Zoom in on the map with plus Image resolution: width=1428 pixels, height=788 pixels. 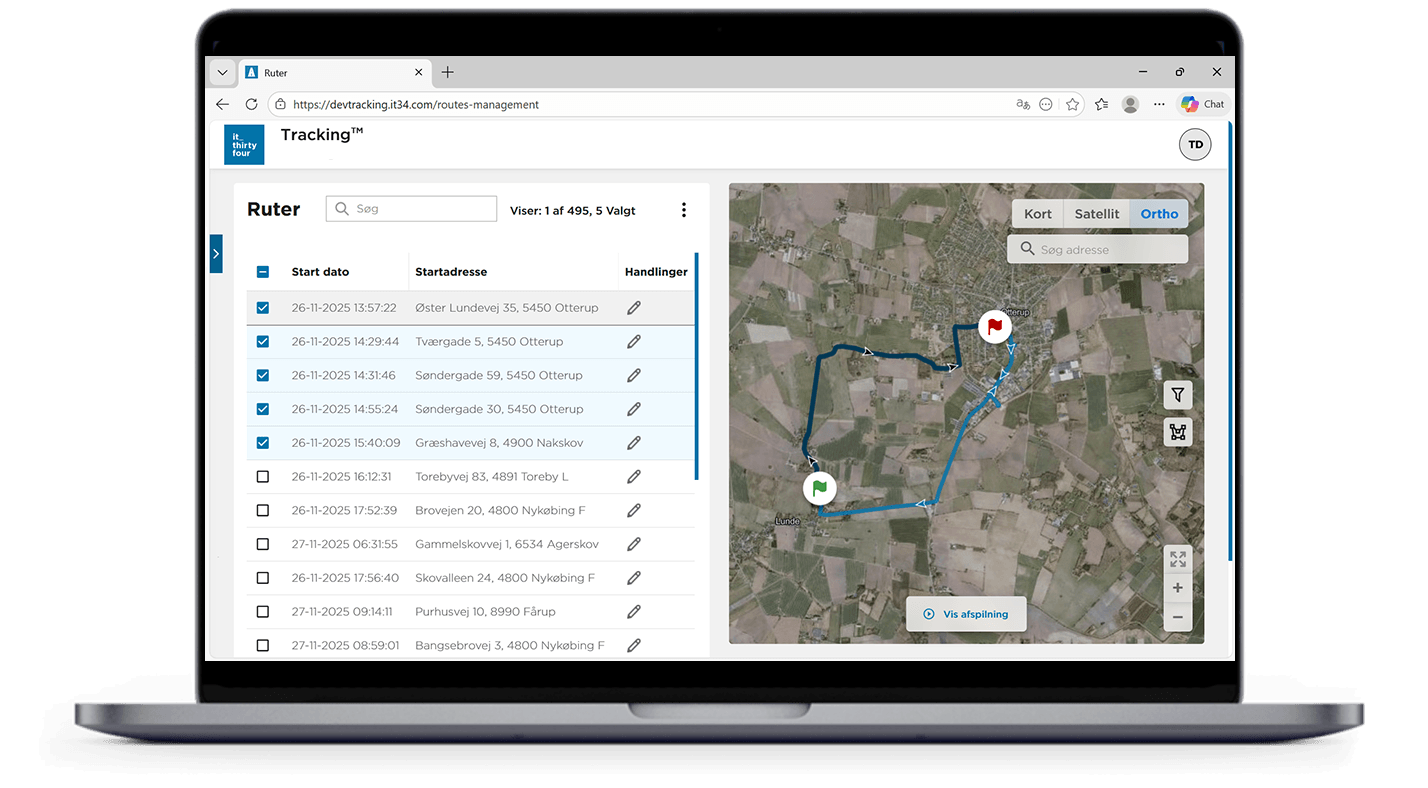coord(1178,588)
